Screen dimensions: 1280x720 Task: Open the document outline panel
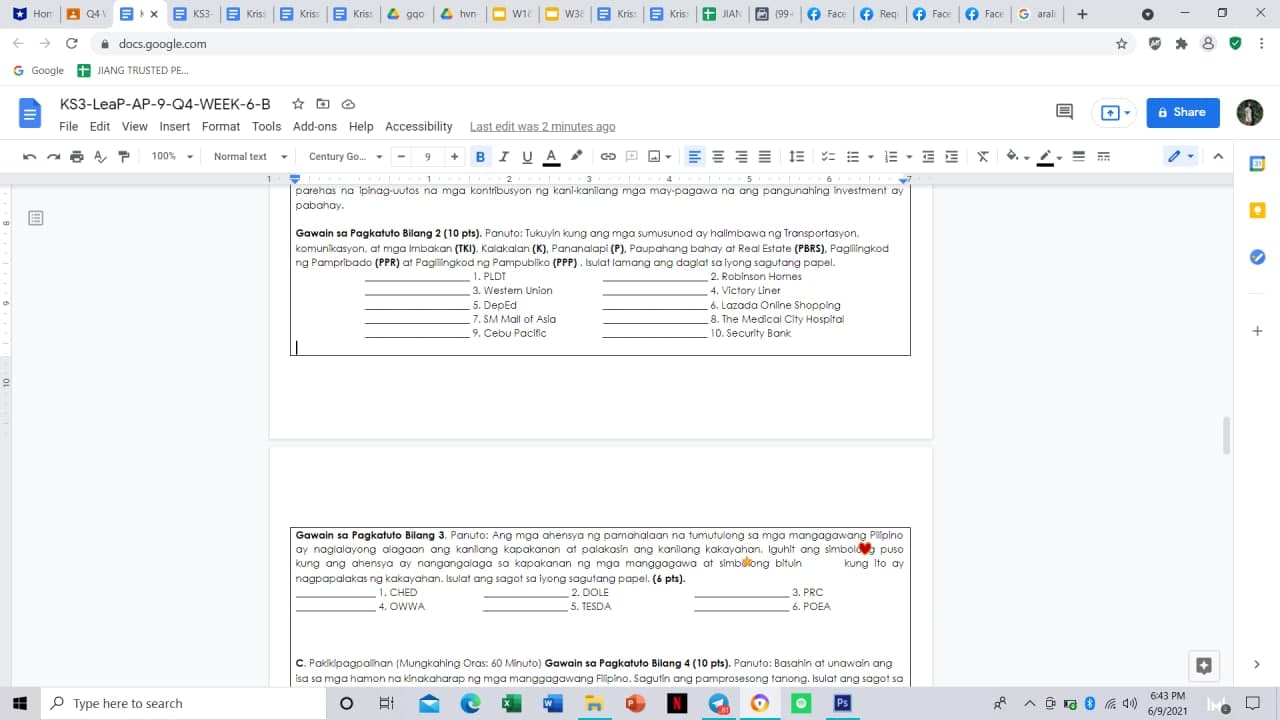pyautogui.click(x=36, y=217)
